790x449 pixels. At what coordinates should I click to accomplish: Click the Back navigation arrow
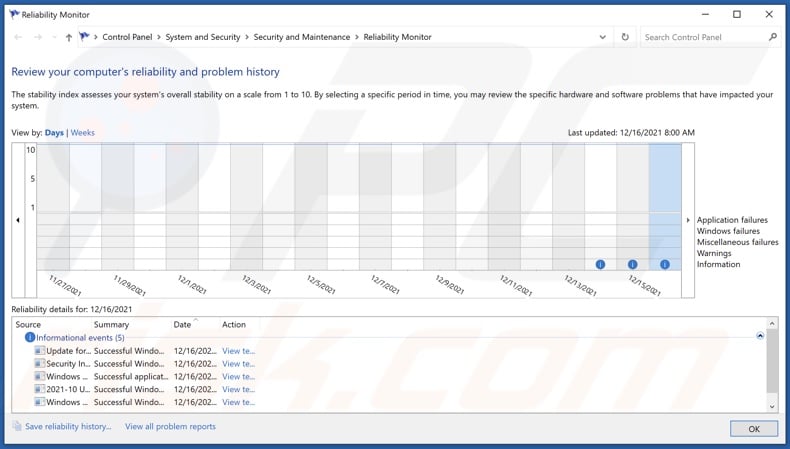(x=19, y=37)
